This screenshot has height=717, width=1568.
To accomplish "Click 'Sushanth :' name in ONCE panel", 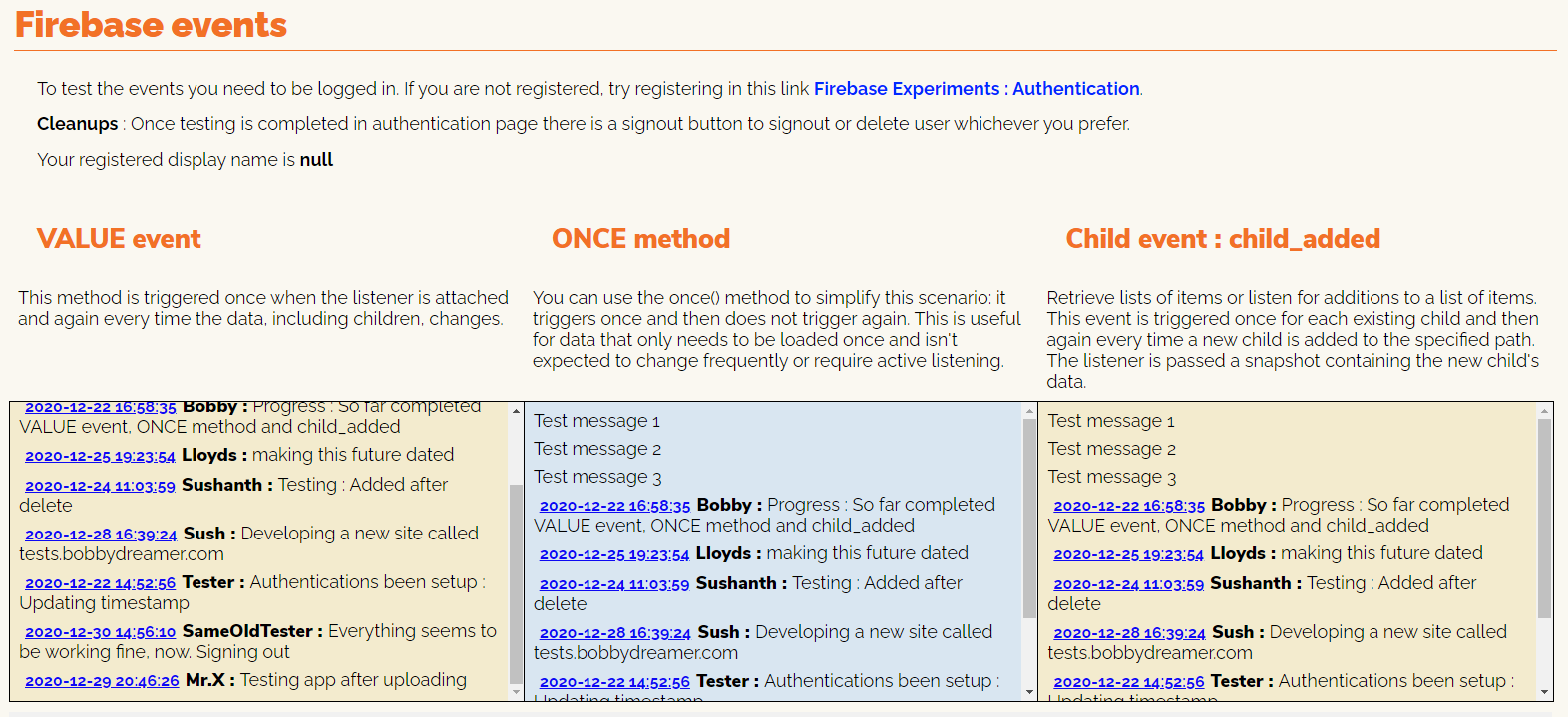I will [x=742, y=583].
